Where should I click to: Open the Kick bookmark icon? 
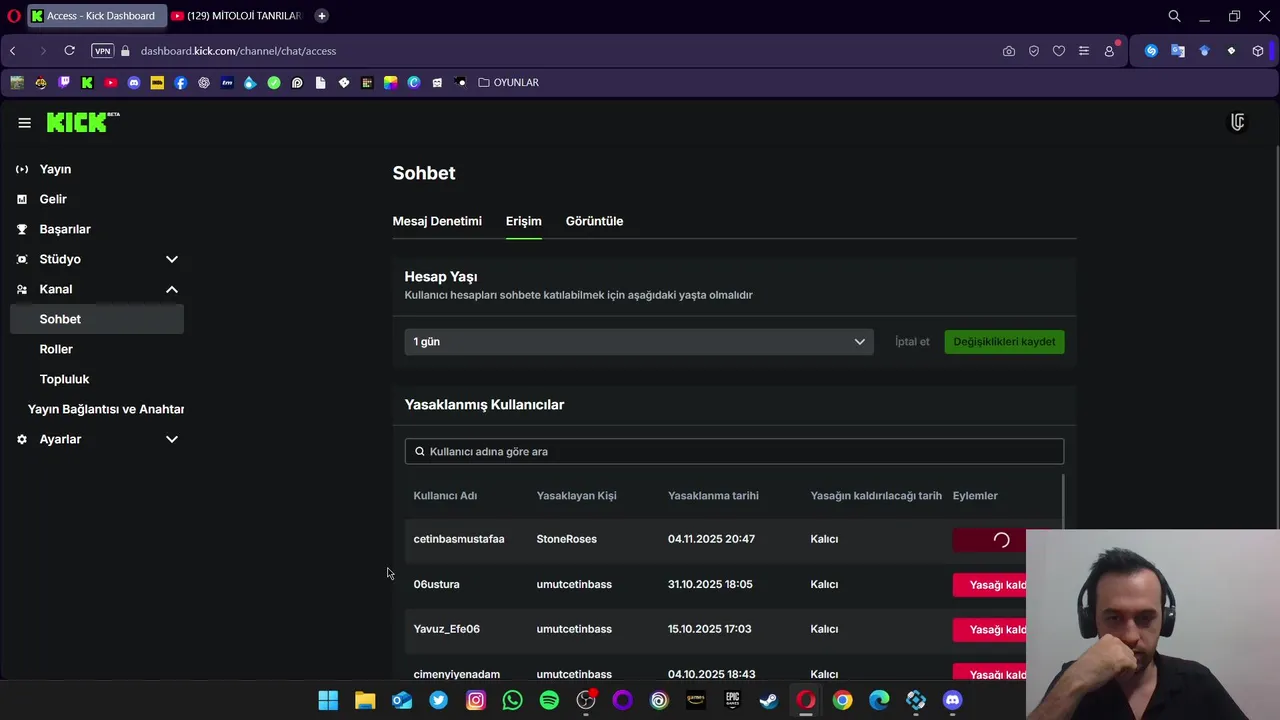[x=87, y=83]
